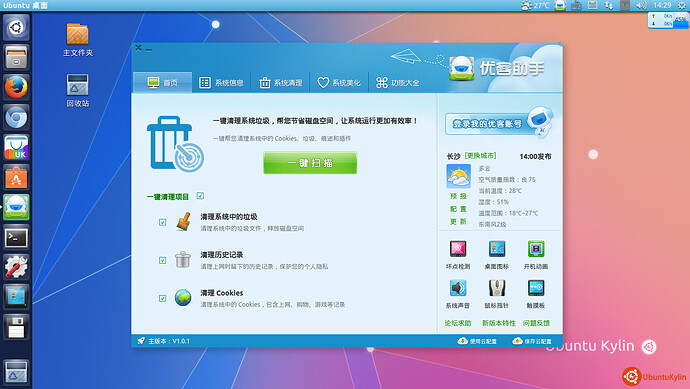
Task: Click the volume icon in top panel
Action: (x=641, y=5)
